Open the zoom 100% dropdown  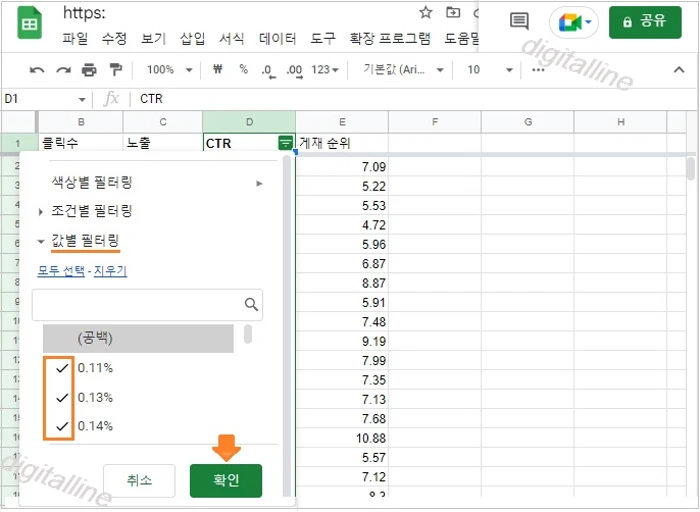pyautogui.click(x=169, y=70)
